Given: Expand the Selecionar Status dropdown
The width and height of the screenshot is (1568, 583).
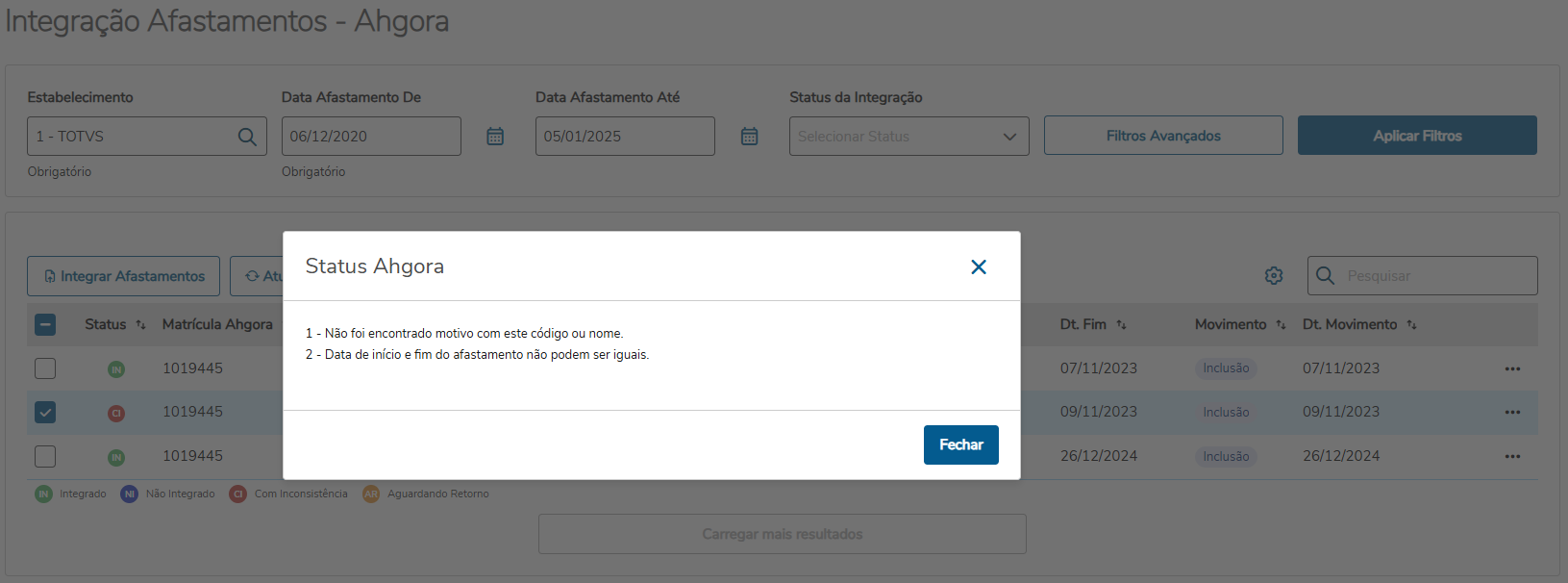Looking at the screenshot, I should pyautogui.click(x=908, y=137).
